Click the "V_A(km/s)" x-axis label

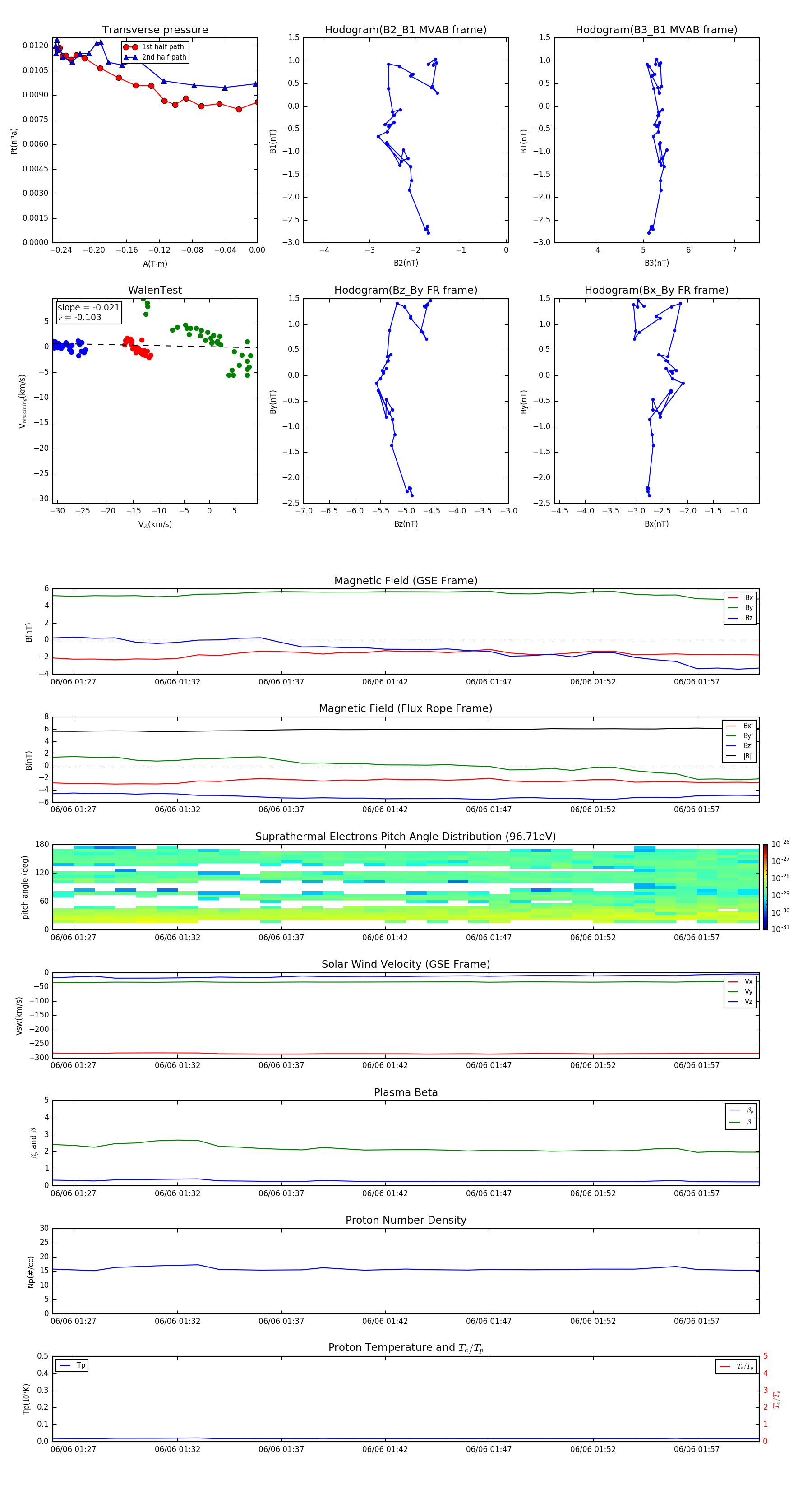pyautogui.click(x=155, y=524)
